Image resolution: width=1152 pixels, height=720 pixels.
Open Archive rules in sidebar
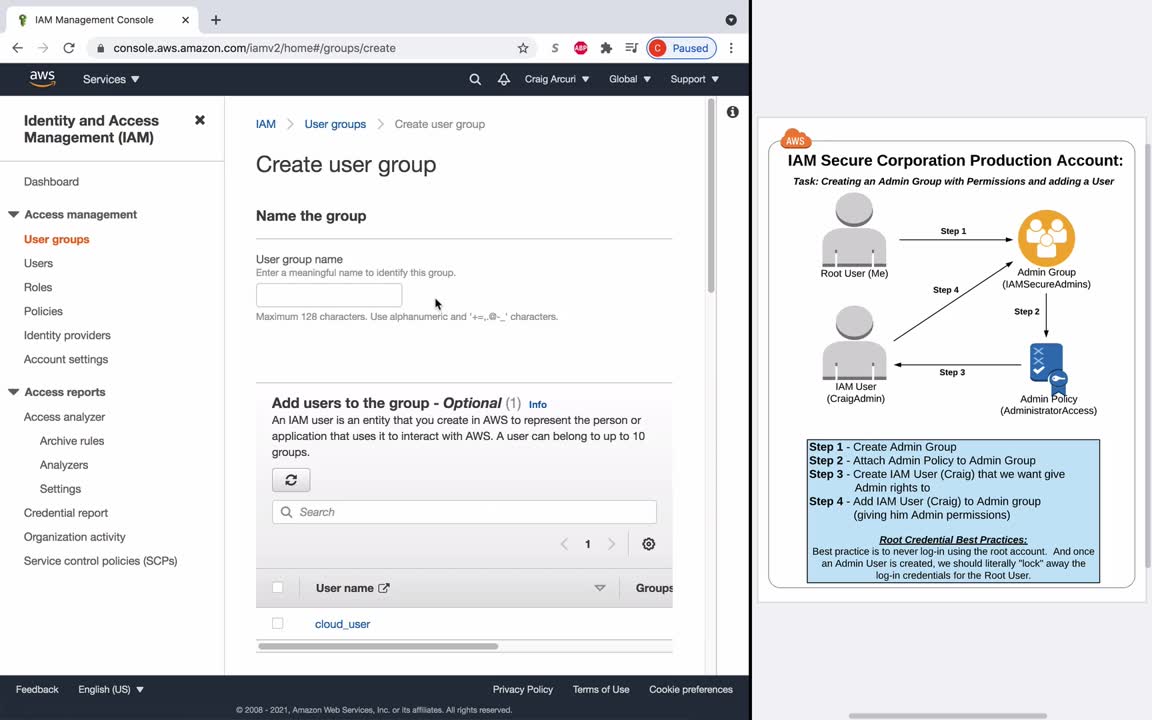(72, 441)
